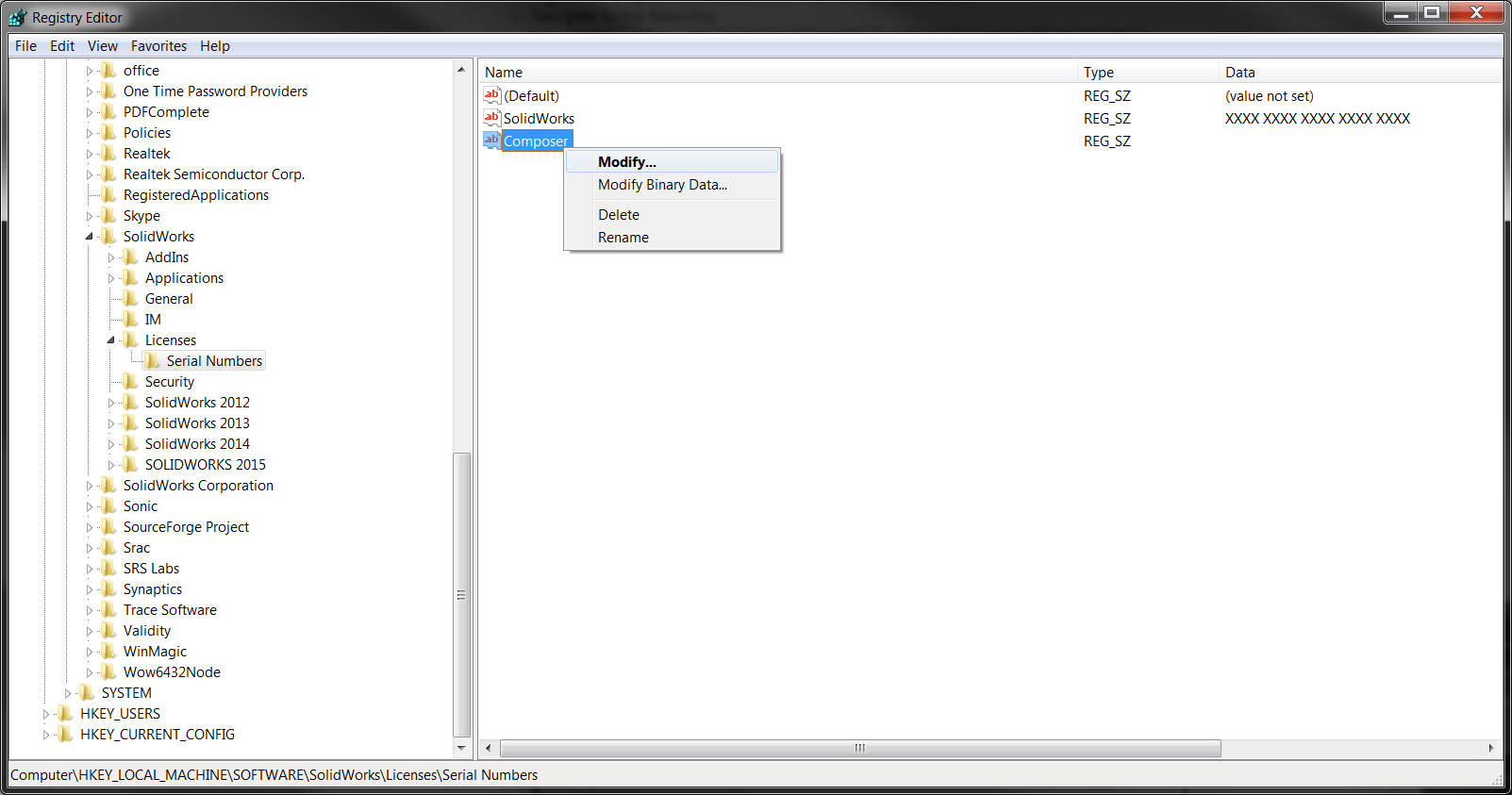The width and height of the screenshot is (1512, 795).
Task: Click the Licenses folder icon
Action: click(x=131, y=340)
